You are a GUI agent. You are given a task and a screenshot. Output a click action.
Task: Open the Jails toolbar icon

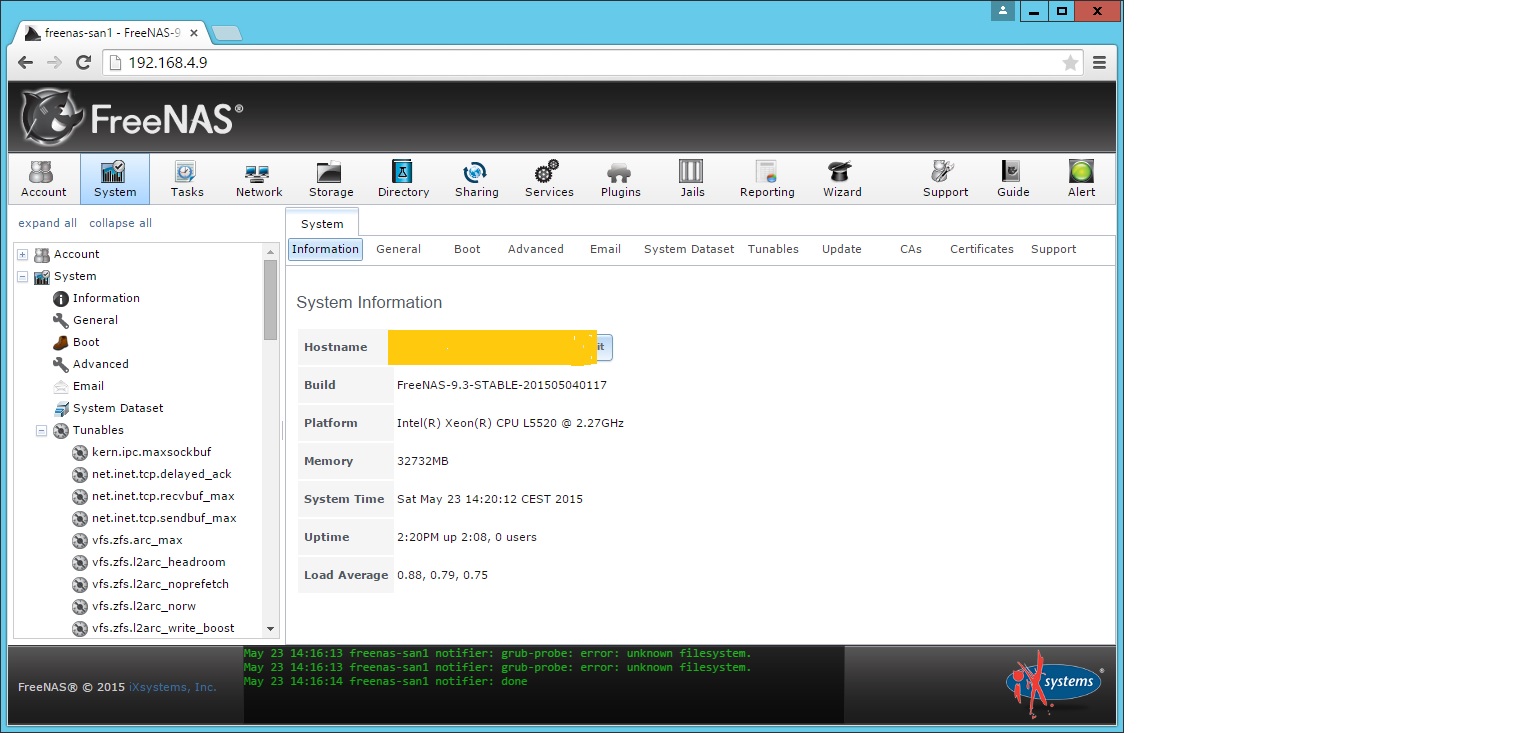point(692,179)
